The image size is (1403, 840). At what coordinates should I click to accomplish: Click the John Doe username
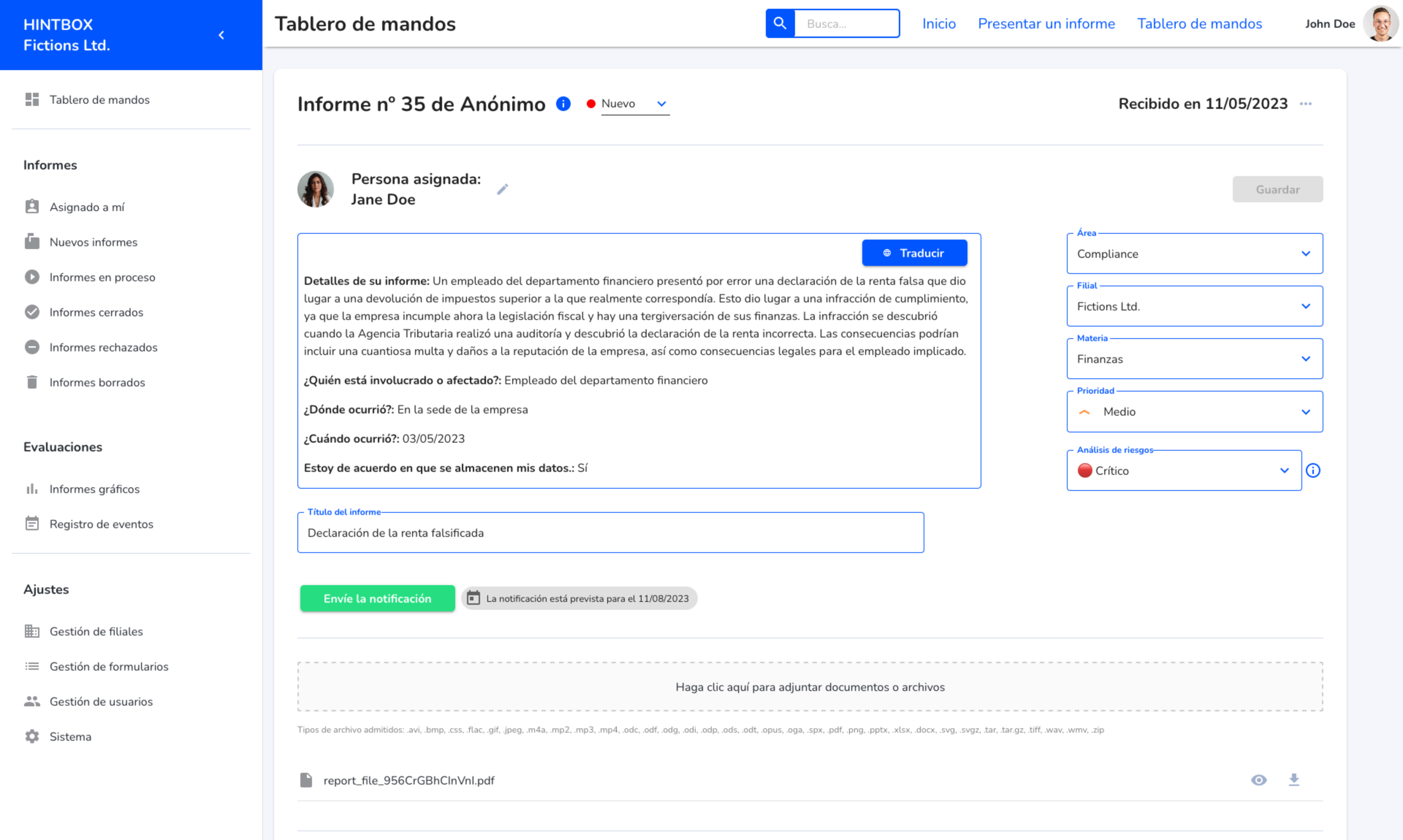(1330, 24)
